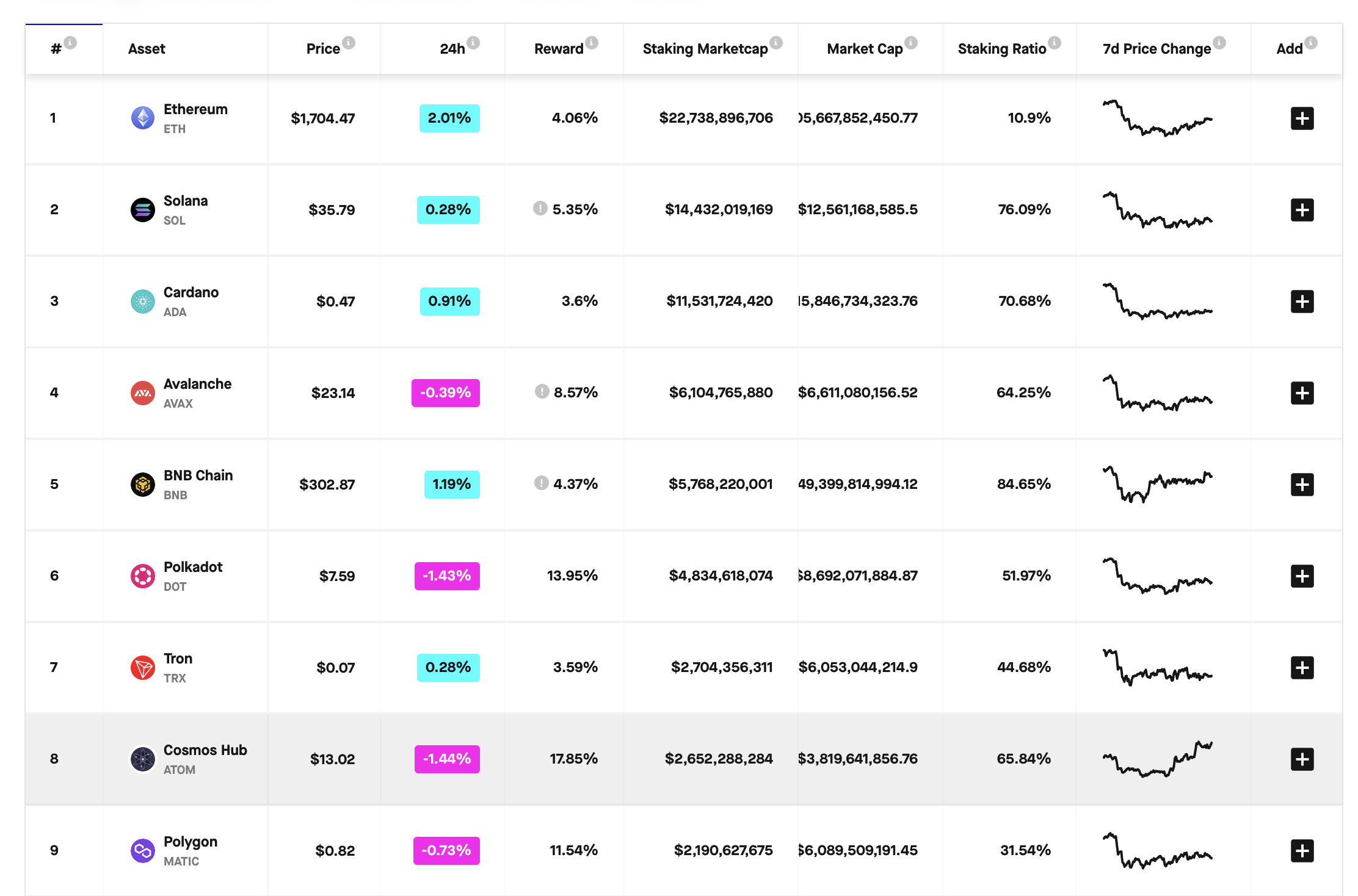This screenshot has height=896, width=1358.
Task: Sort table by Price column header
Action: 323,49
